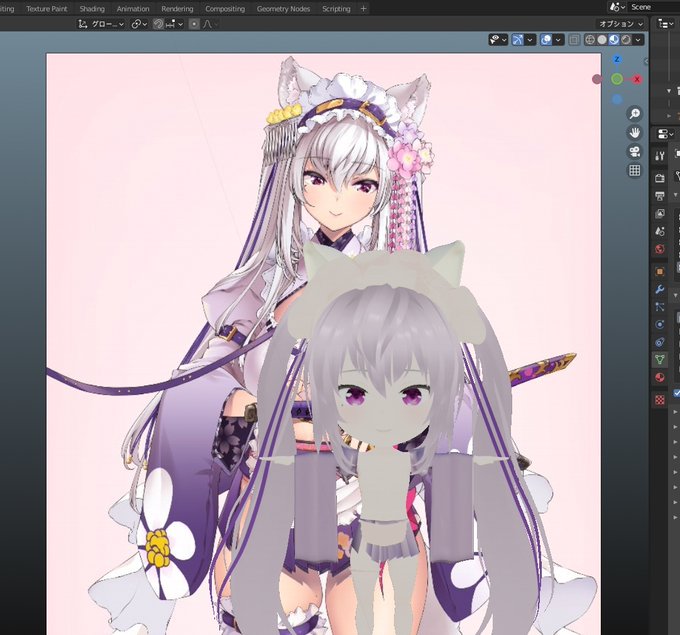Viewport: 680px width, 635px height.
Task: Open the Object Data green triangle tab
Action: coord(660,360)
